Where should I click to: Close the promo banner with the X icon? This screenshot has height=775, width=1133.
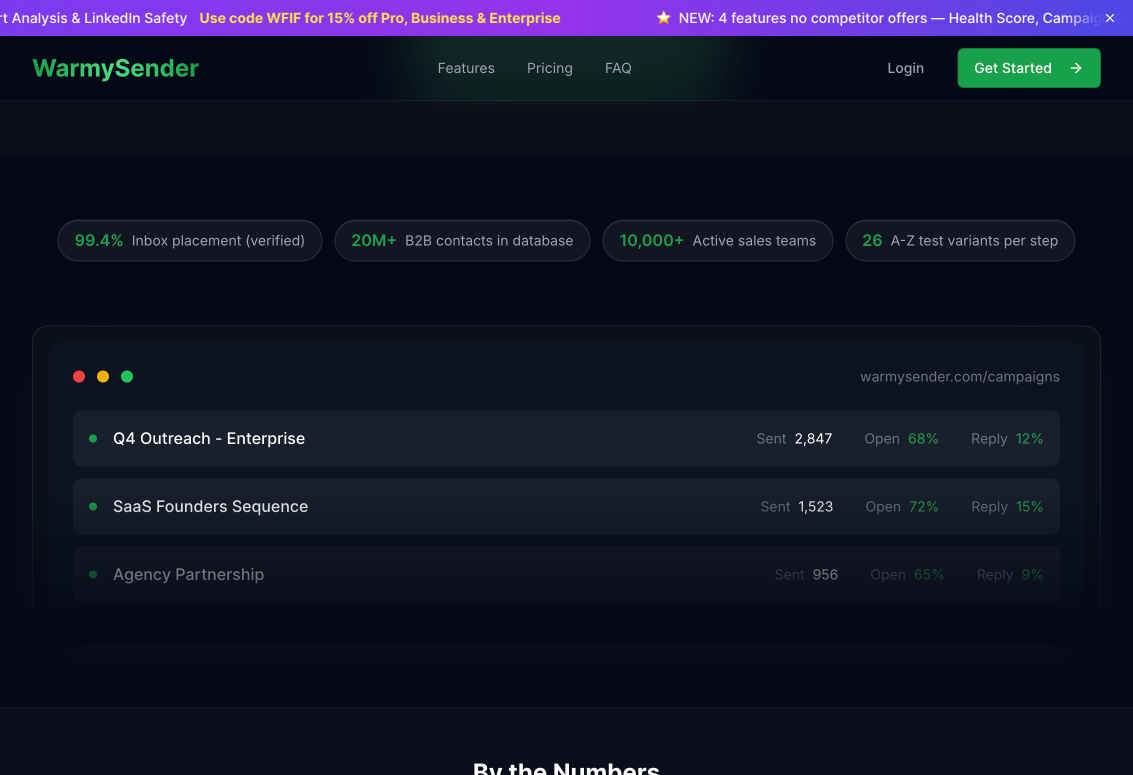pyautogui.click(x=1109, y=18)
